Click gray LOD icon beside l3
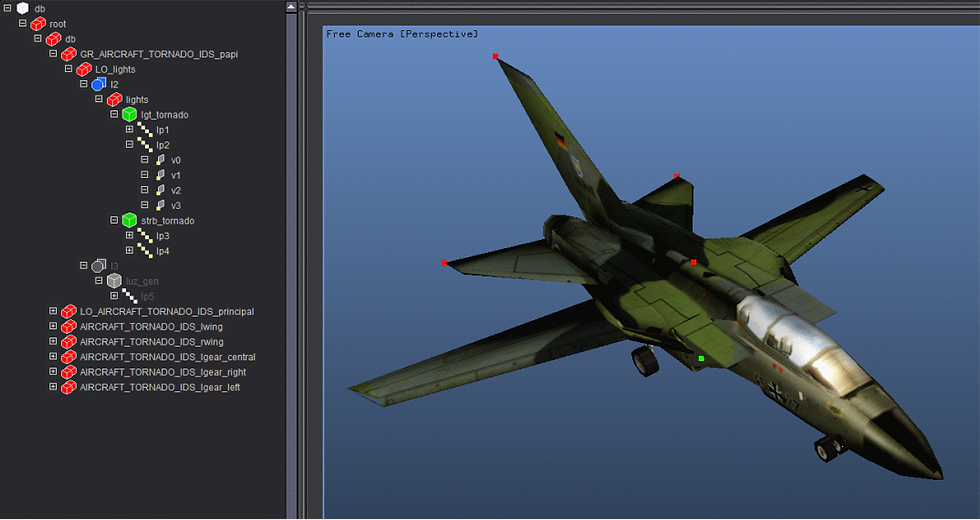 click(x=99, y=266)
